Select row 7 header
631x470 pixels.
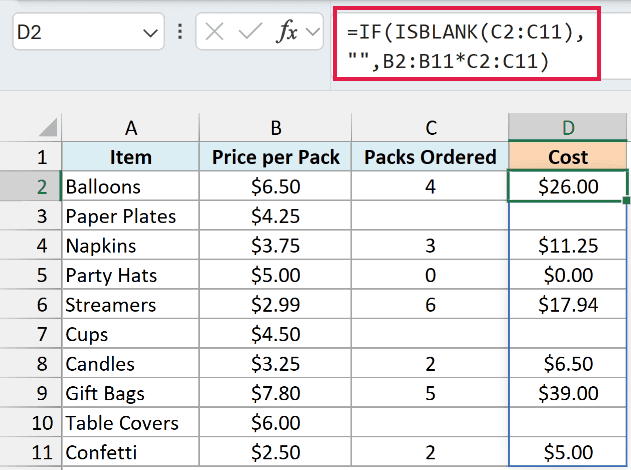[x=31, y=334]
